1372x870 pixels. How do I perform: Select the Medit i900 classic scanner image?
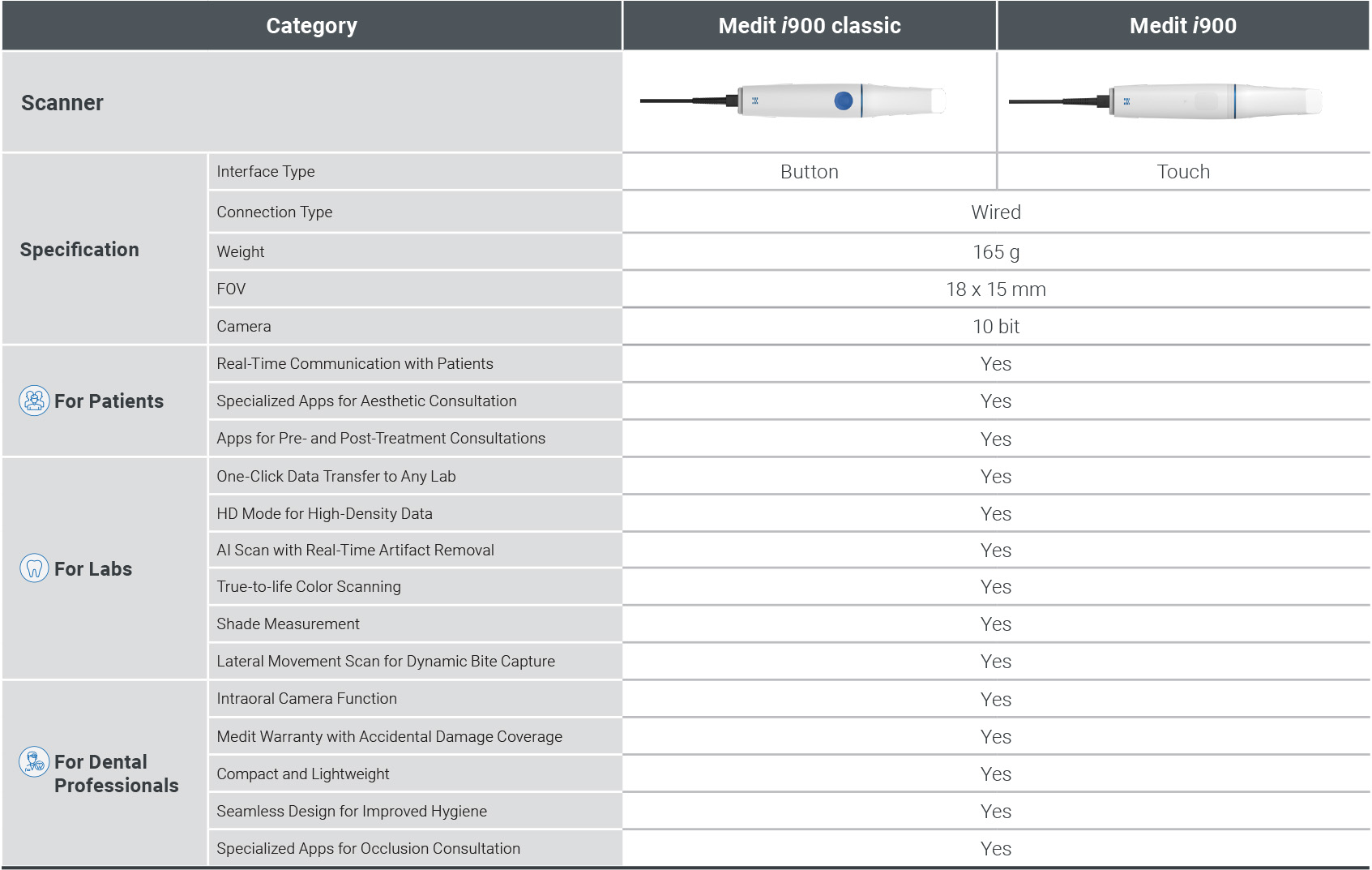[793, 101]
